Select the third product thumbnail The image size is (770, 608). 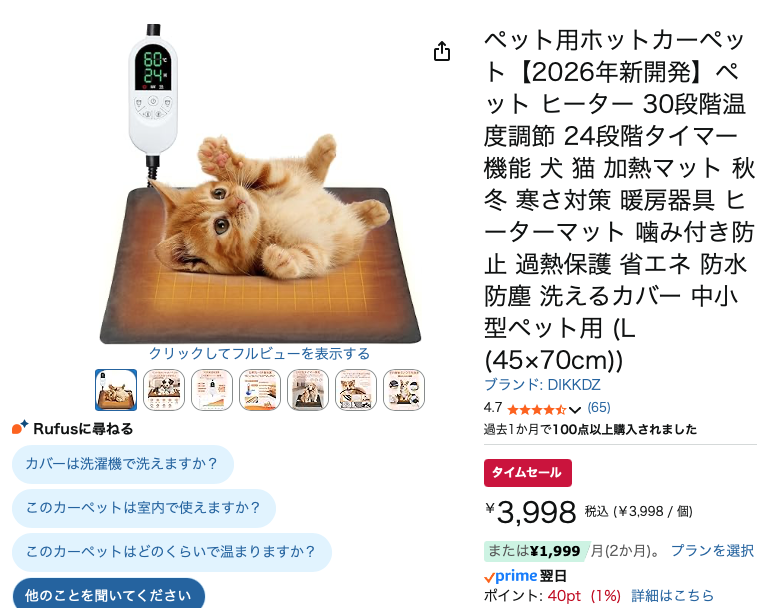(x=212, y=390)
